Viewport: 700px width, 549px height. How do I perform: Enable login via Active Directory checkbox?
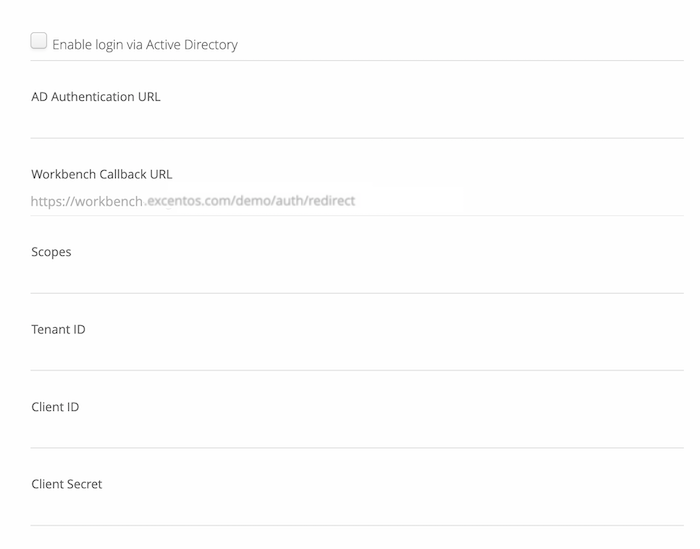(x=39, y=41)
